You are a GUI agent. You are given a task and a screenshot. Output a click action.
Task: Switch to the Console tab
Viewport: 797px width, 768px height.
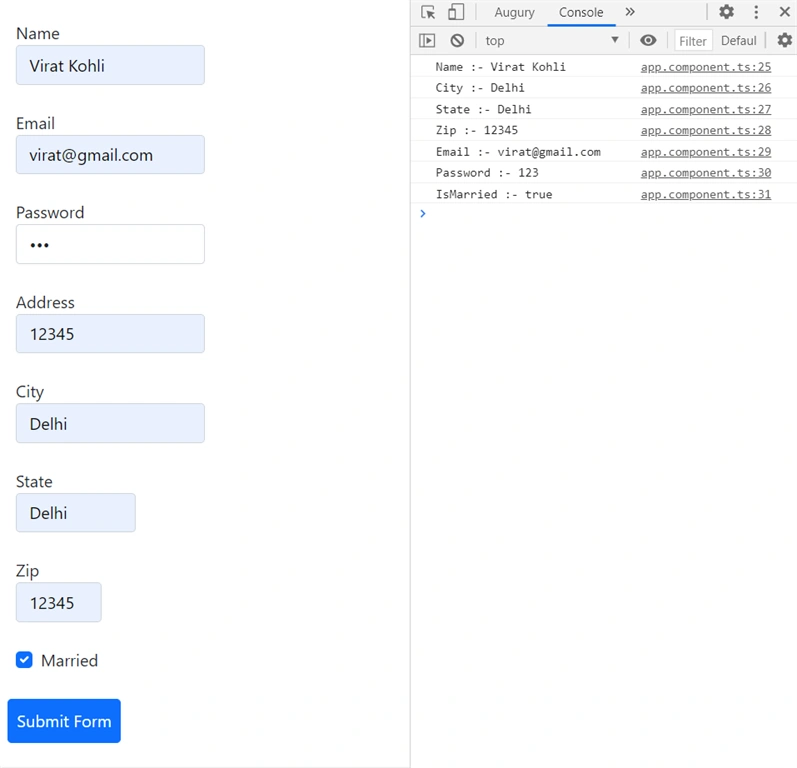coord(581,13)
